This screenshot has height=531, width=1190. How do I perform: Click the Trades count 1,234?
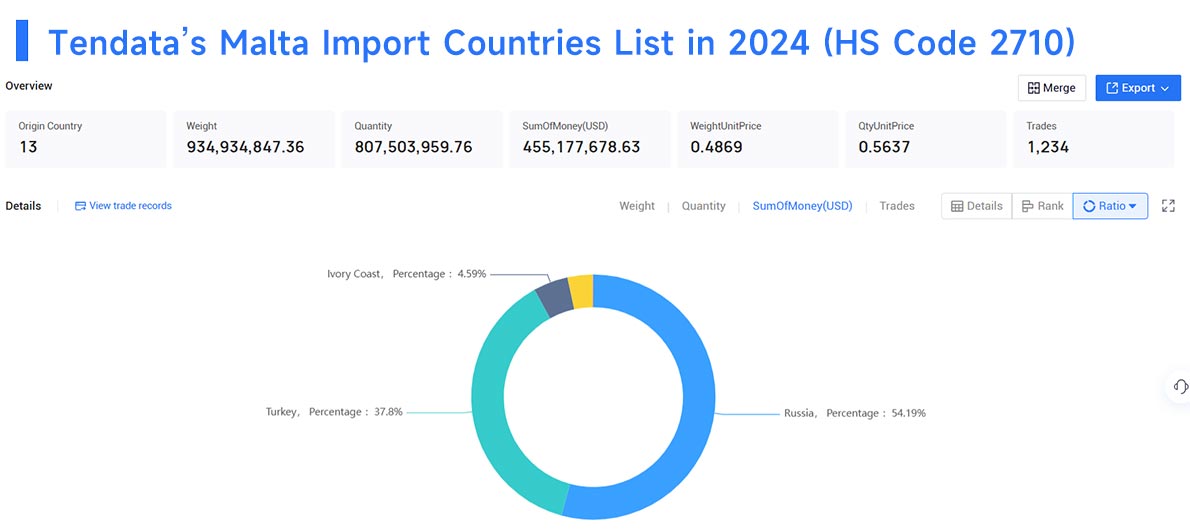coord(1047,147)
